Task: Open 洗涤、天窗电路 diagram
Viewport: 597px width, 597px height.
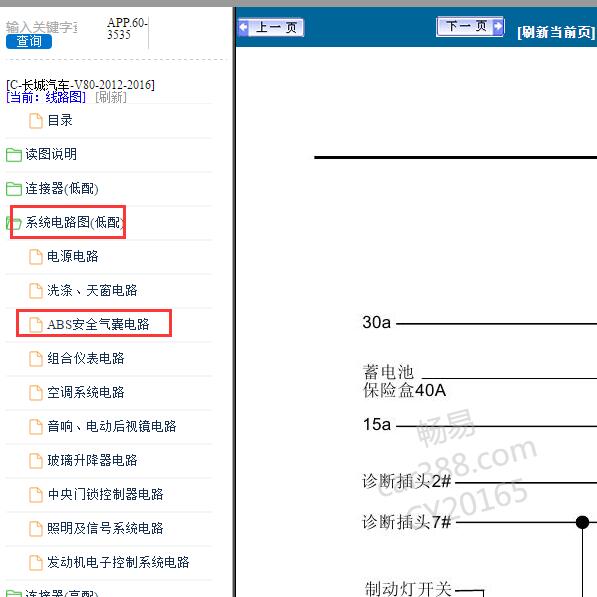Action: click(x=92, y=291)
